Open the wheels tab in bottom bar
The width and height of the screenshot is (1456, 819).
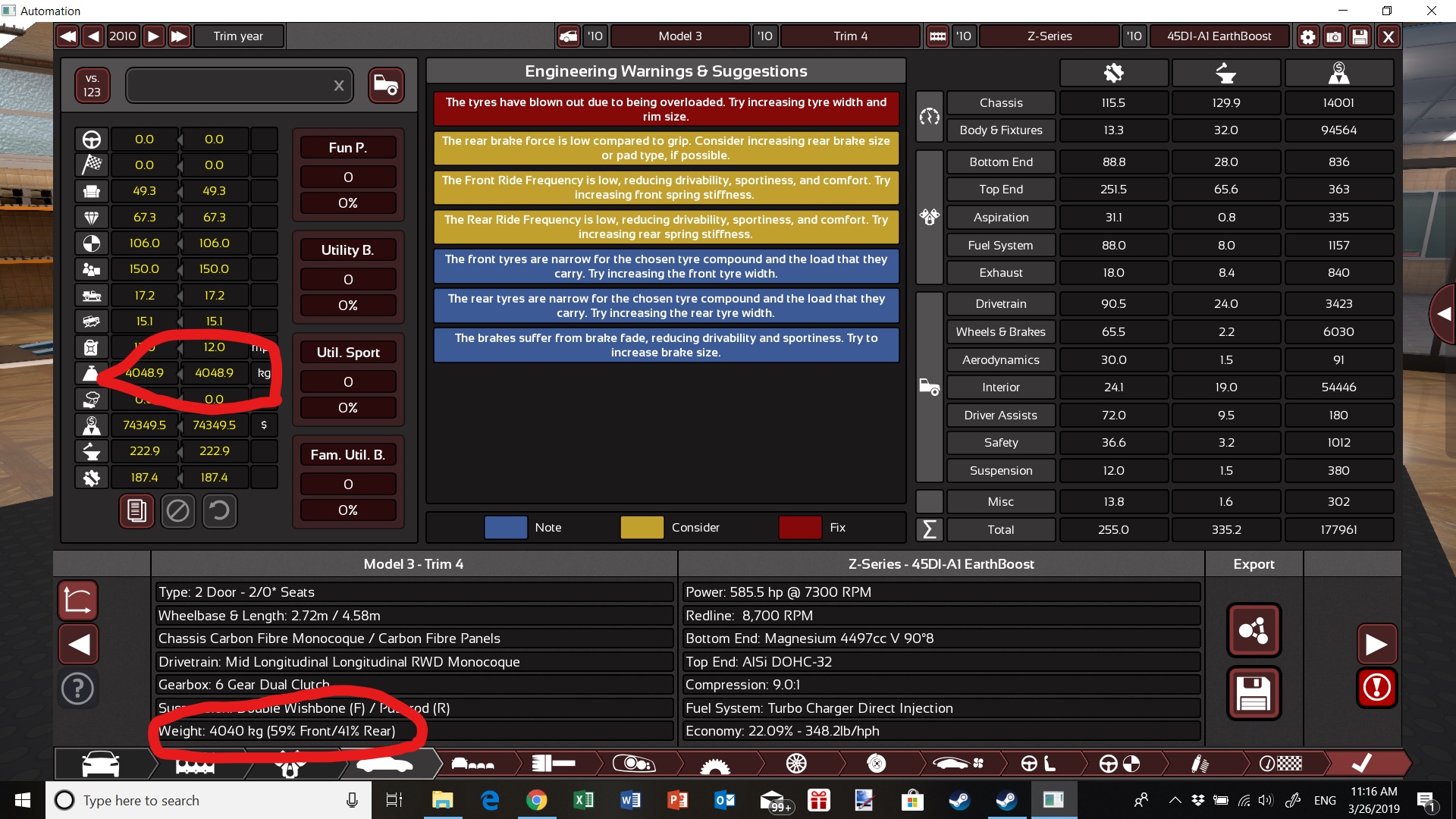pyautogui.click(x=795, y=764)
